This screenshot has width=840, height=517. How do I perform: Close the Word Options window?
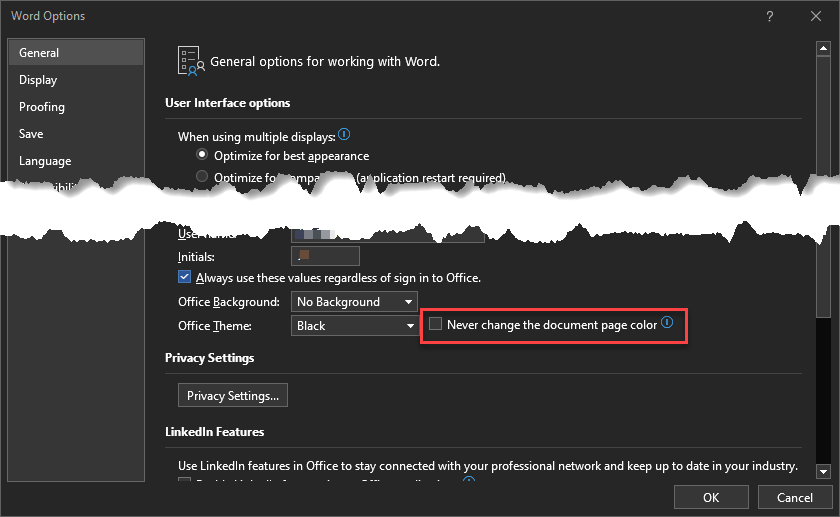pyautogui.click(x=816, y=17)
